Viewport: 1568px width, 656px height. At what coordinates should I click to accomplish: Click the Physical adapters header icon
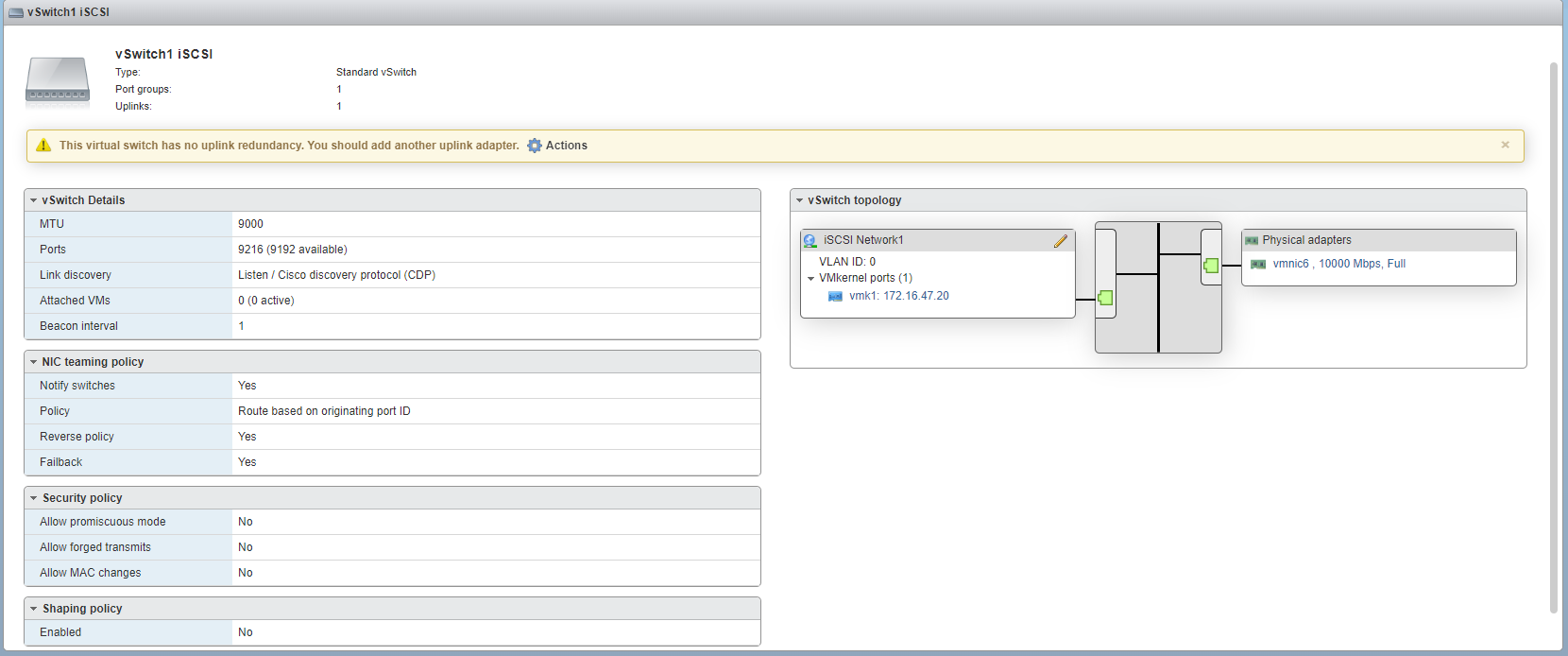[x=1252, y=241]
